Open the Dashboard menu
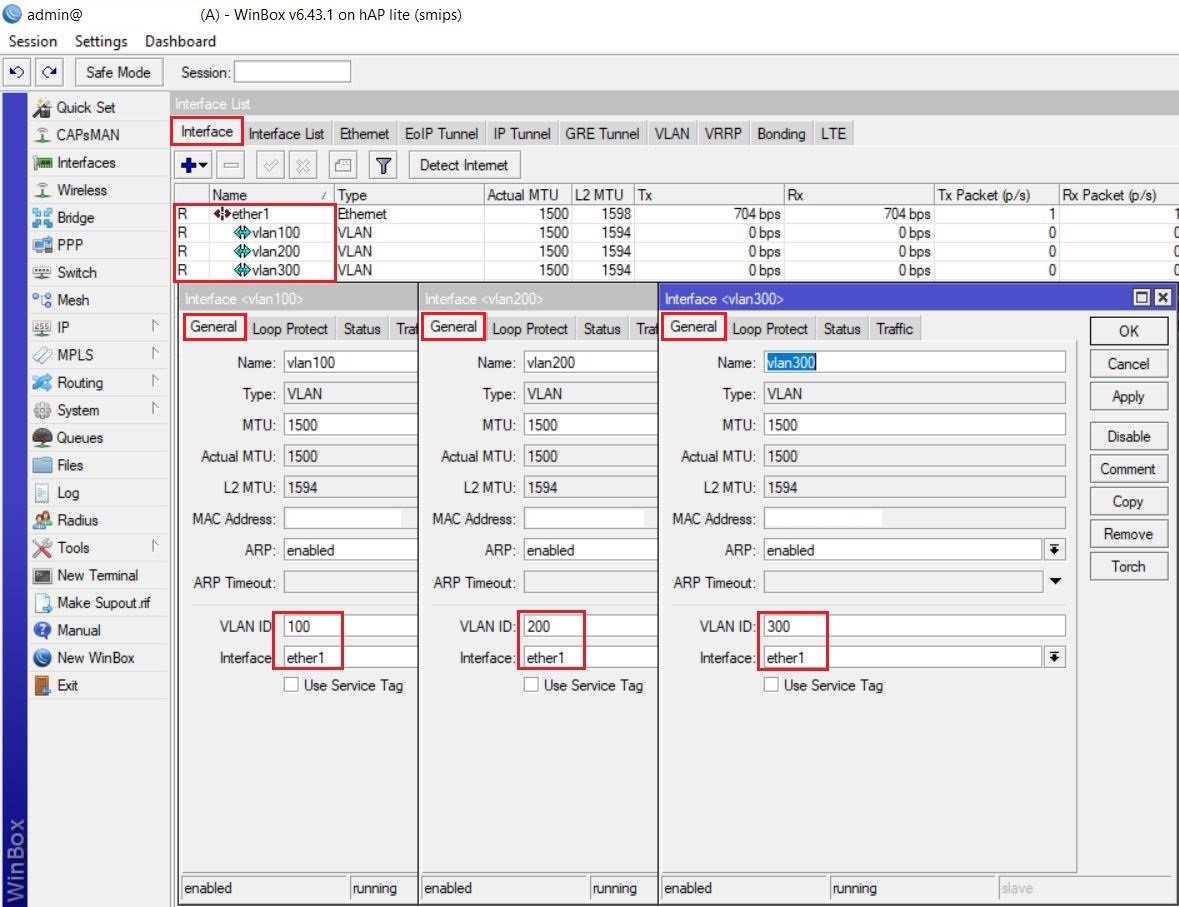 click(180, 41)
